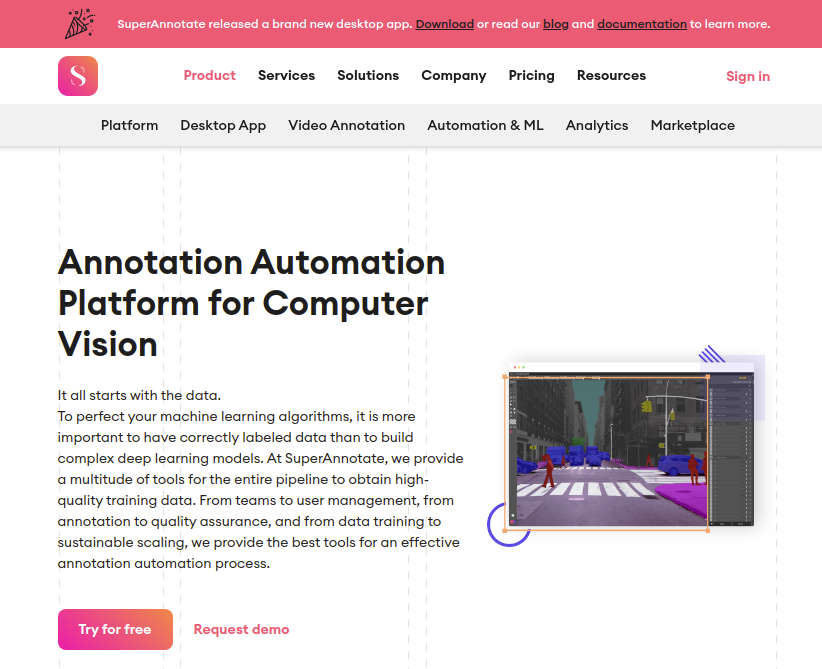822x669 pixels.
Task: Click the text 'It all starts with the data.'
Action: tap(139, 395)
